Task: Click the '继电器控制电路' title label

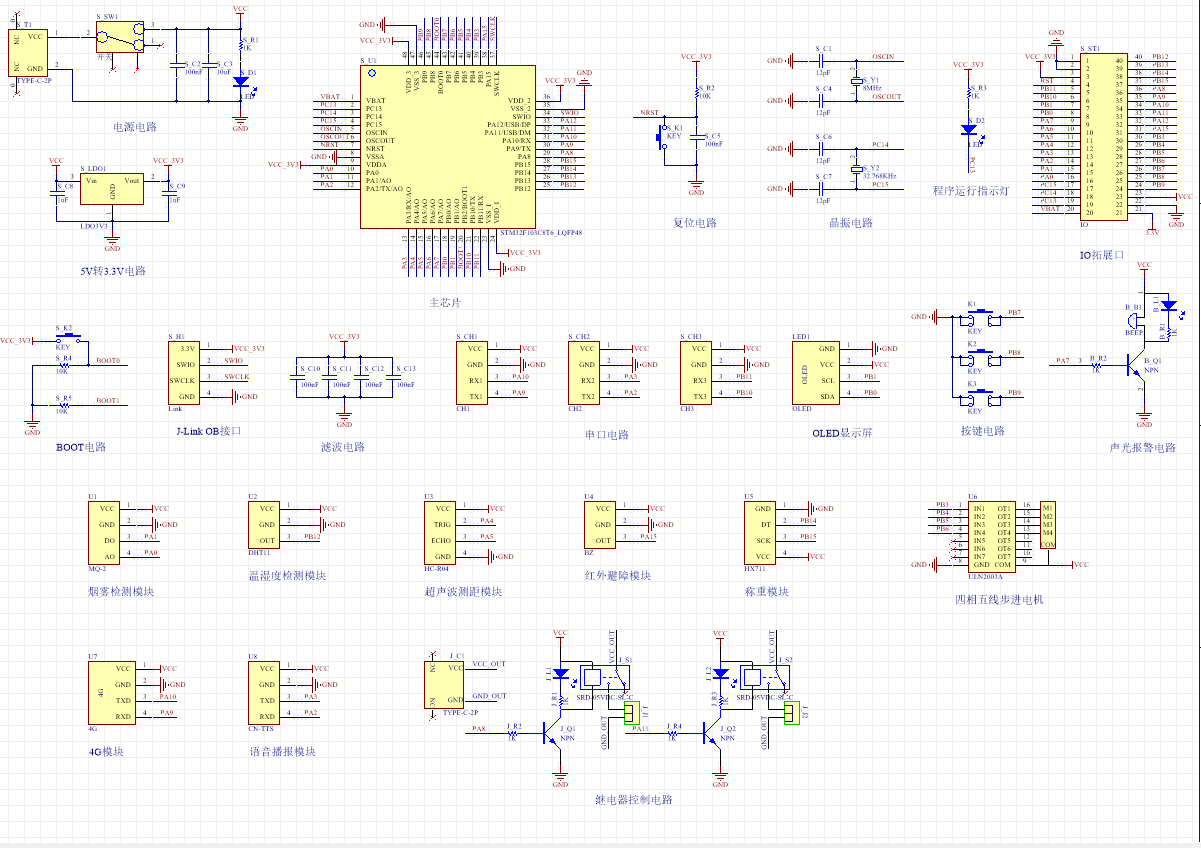Action: 633,799
